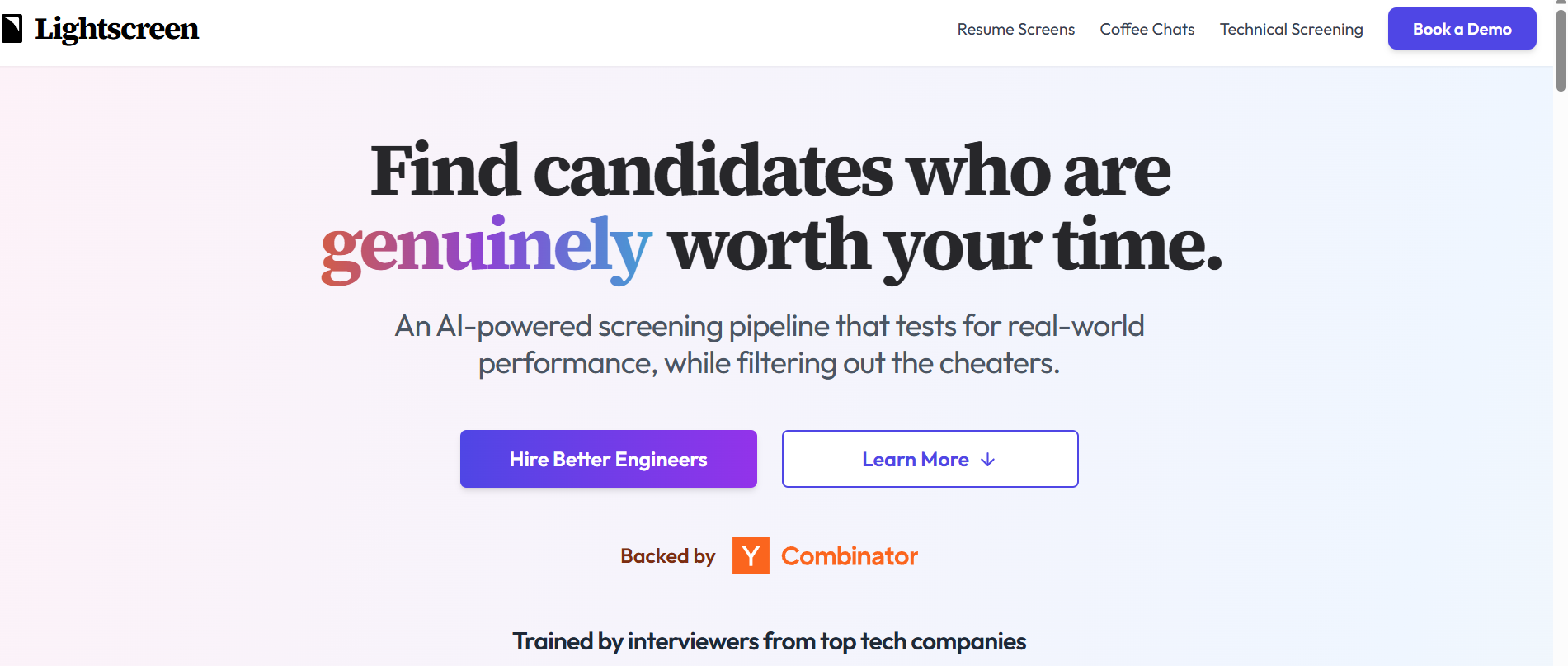
Task: Click Hire Better Engineers button
Action: click(608, 459)
